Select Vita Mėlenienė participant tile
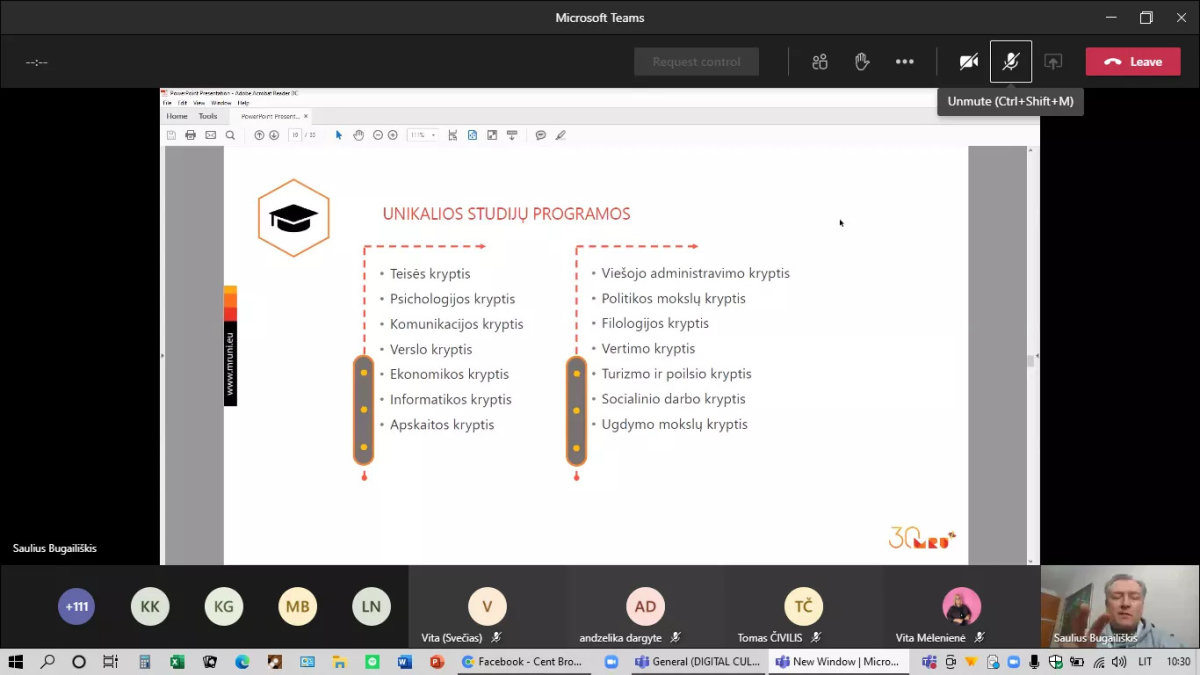 961,607
